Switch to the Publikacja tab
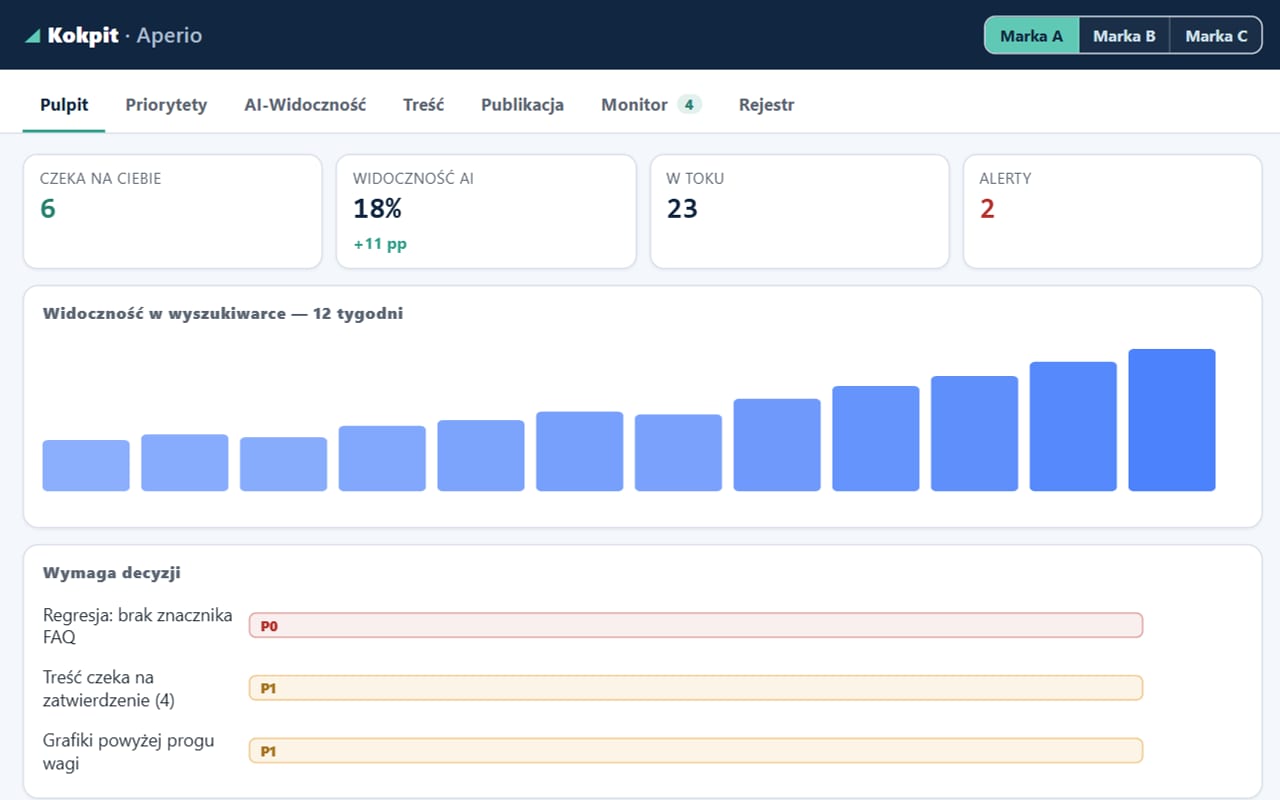 (522, 104)
